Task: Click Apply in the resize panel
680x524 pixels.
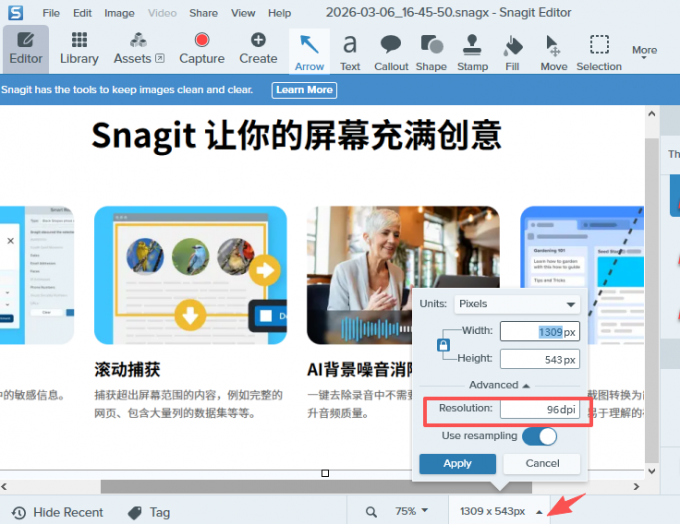Action: click(x=458, y=464)
